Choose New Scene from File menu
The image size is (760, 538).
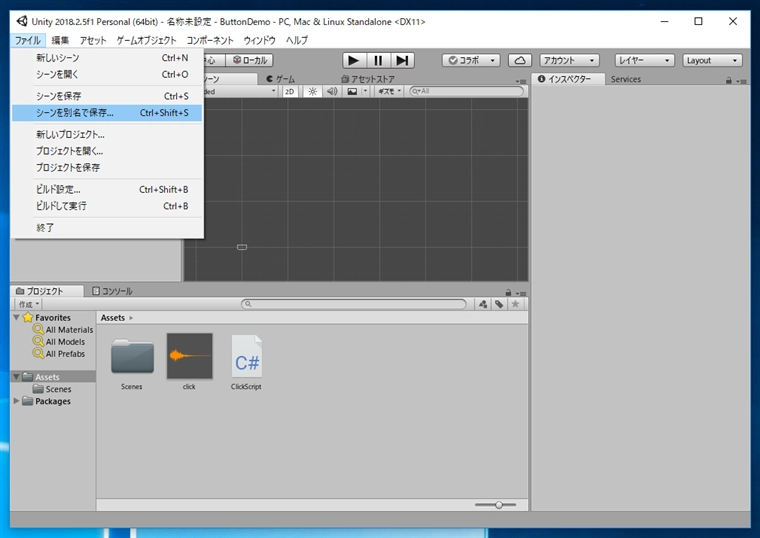pos(107,58)
